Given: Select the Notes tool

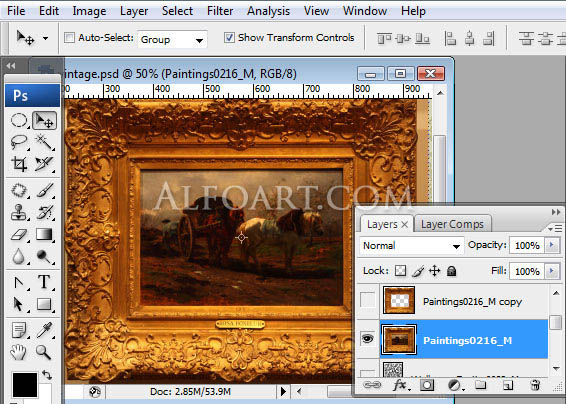Looking at the screenshot, I should coord(19,330).
